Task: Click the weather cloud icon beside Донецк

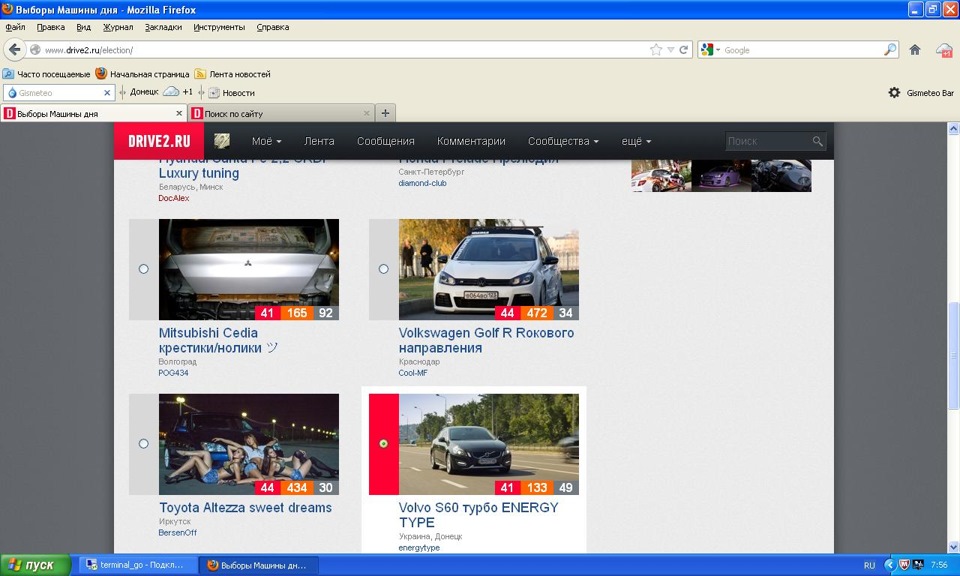Action: pyautogui.click(x=171, y=92)
